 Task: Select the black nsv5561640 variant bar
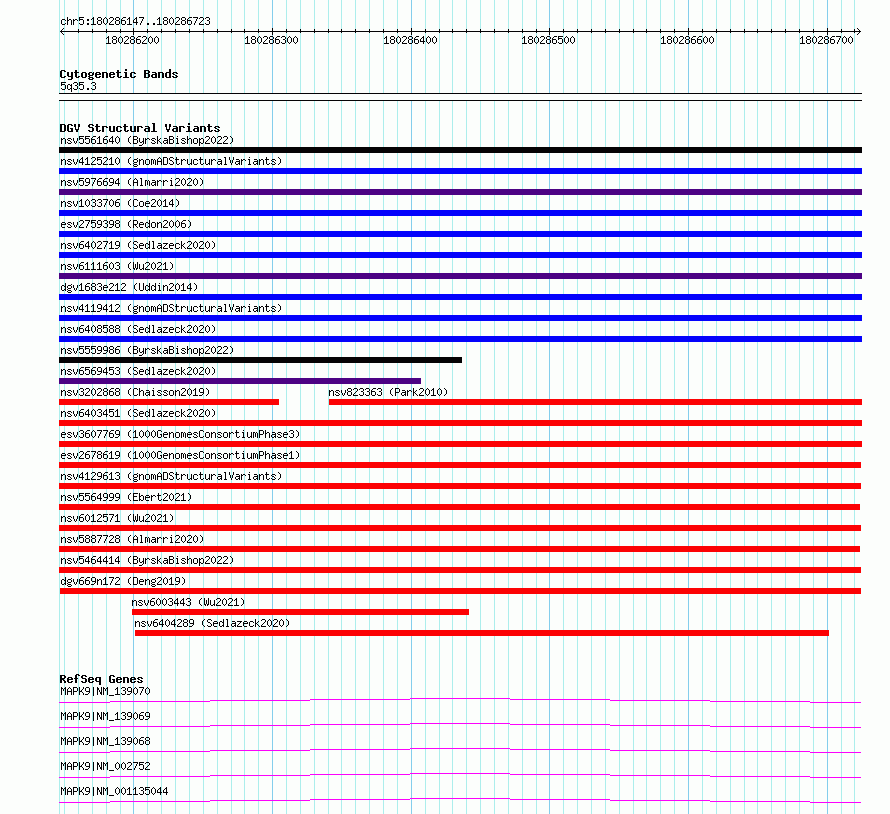pyautogui.click(x=460, y=150)
